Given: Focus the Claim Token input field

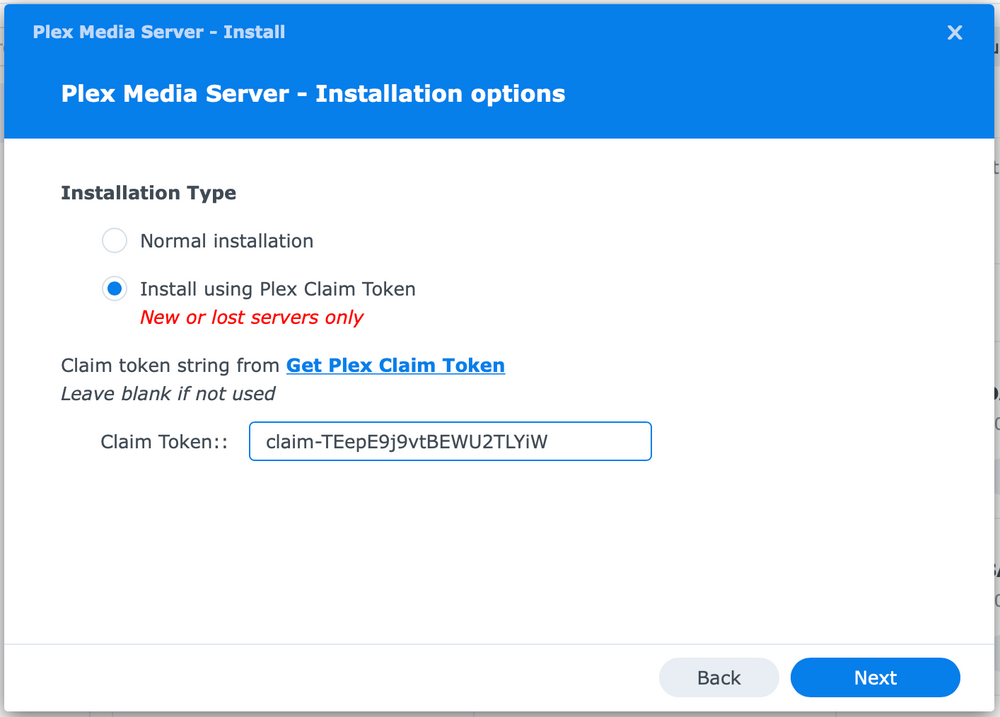Looking at the screenshot, I should (450, 441).
